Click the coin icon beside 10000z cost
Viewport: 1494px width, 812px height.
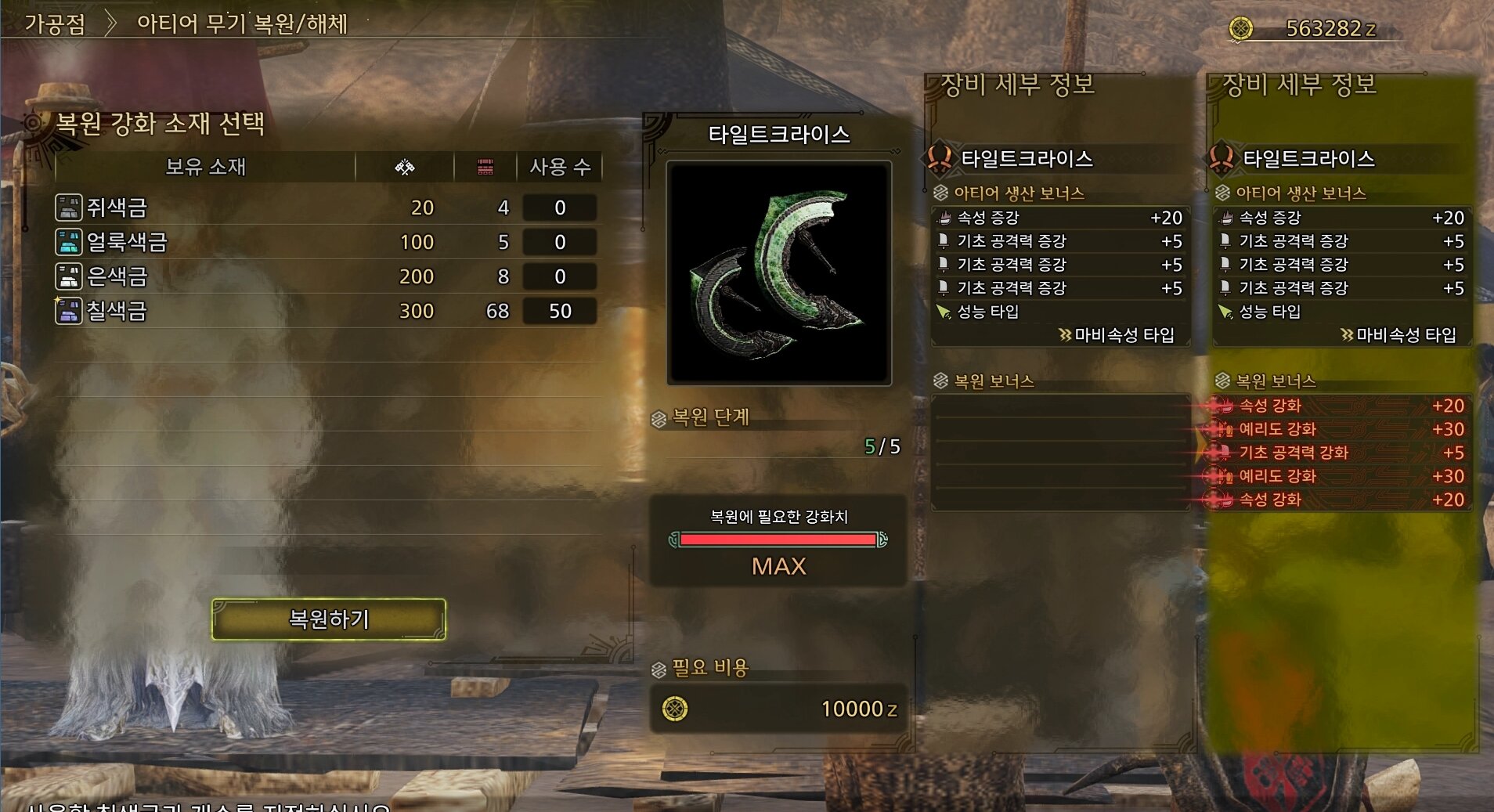[x=675, y=709]
